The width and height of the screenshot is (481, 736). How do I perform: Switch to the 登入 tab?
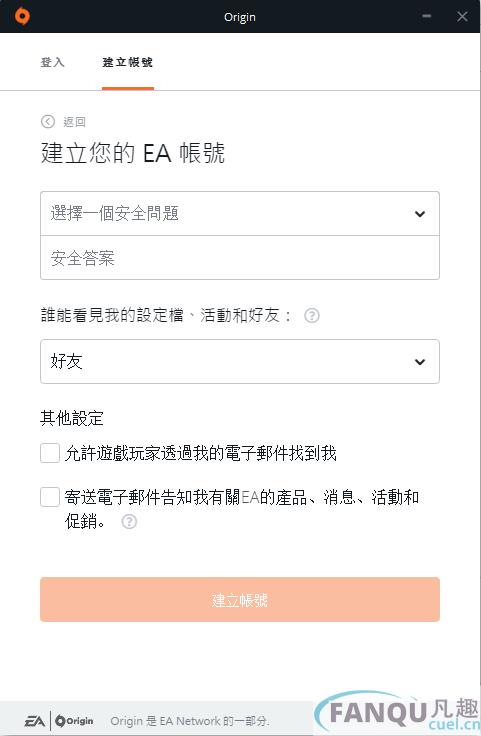coord(53,62)
